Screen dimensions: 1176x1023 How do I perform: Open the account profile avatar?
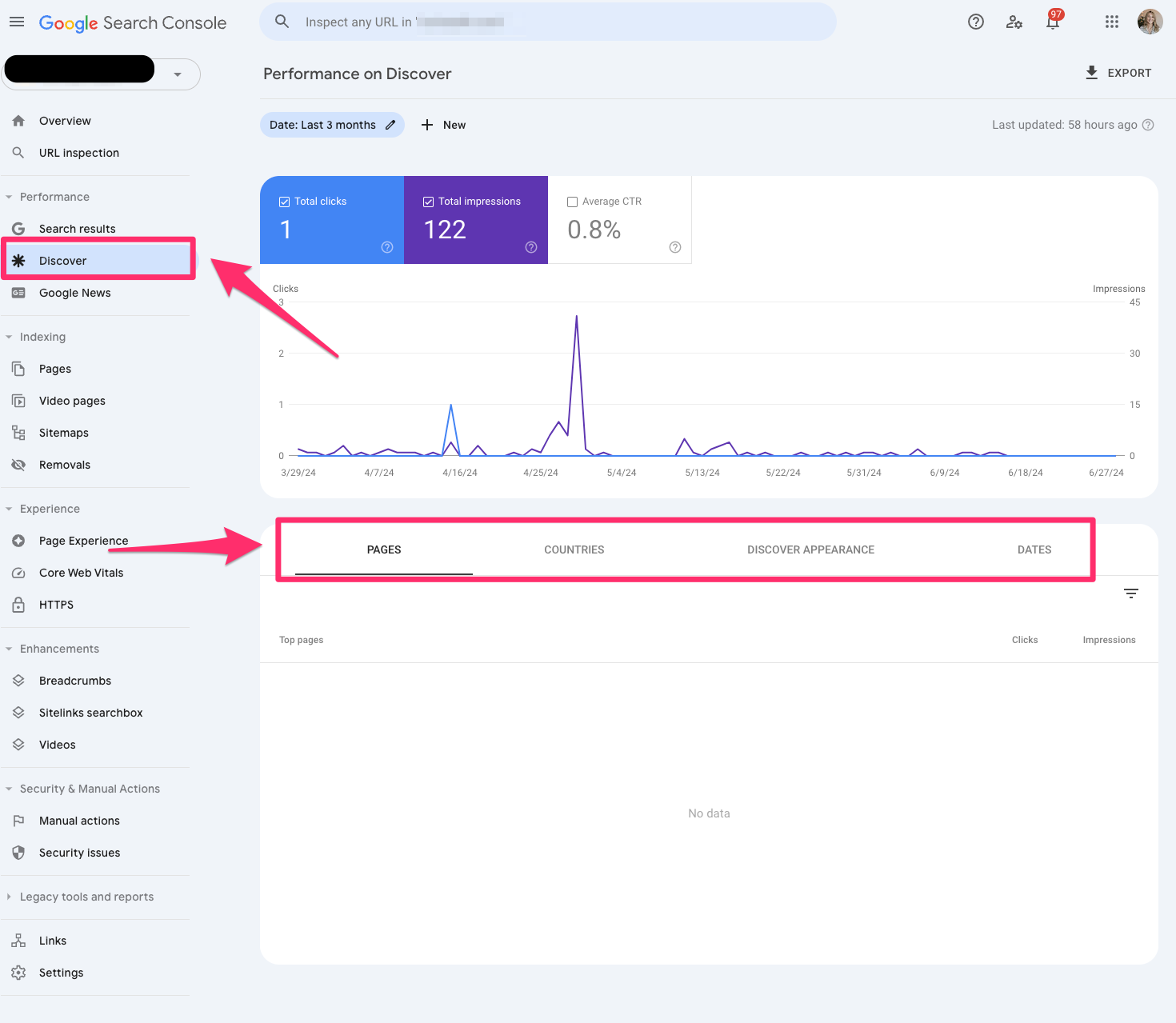coord(1150,22)
